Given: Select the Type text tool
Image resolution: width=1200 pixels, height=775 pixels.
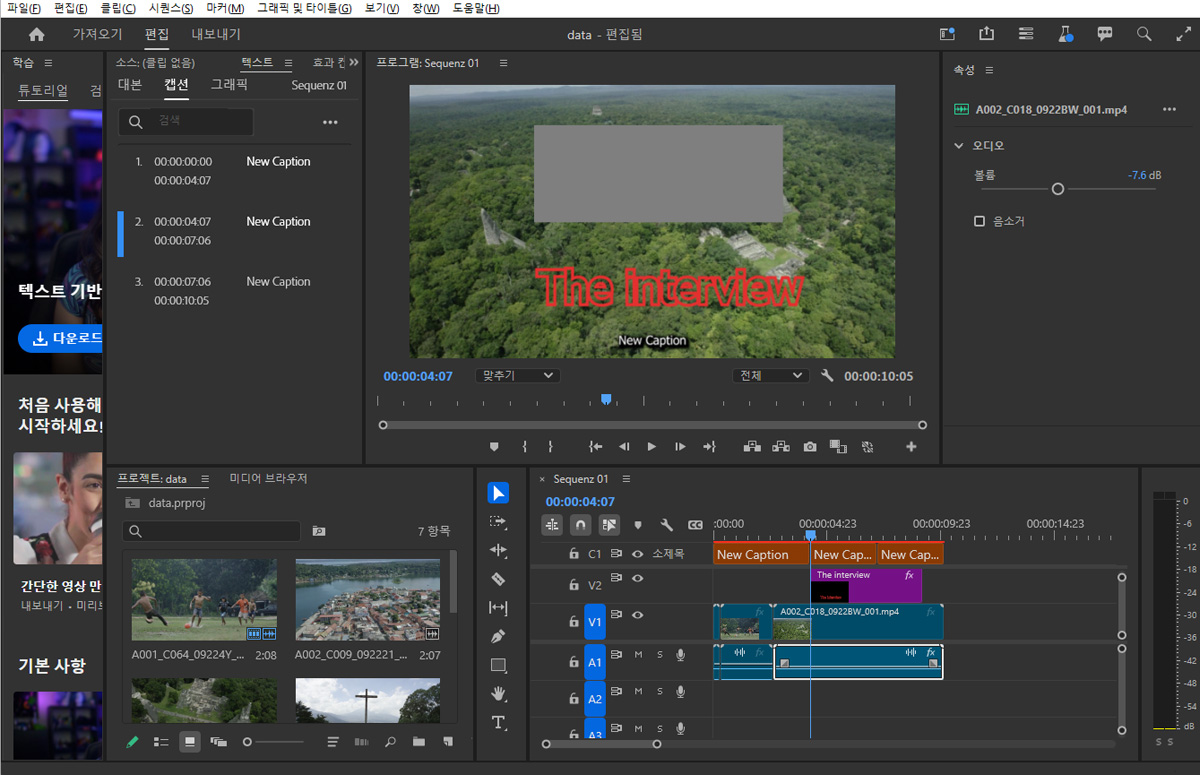Looking at the screenshot, I should point(498,722).
